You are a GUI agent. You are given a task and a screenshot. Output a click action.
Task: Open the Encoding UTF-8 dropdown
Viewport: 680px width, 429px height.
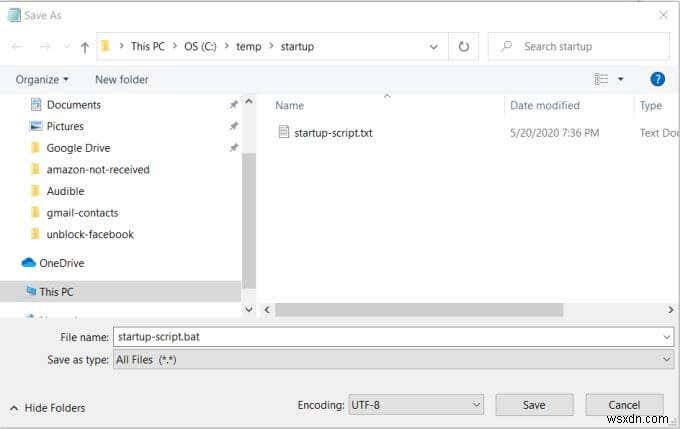point(416,405)
